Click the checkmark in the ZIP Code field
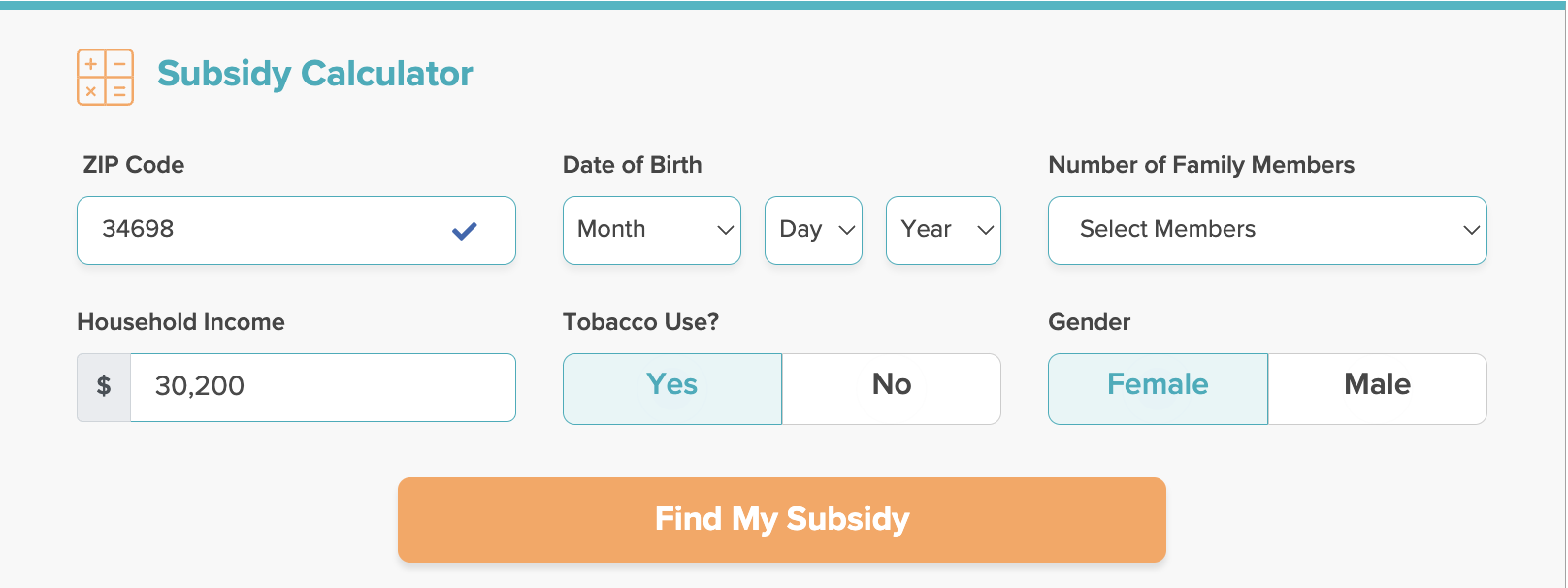This screenshot has width=1568, height=588. [464, 230]
